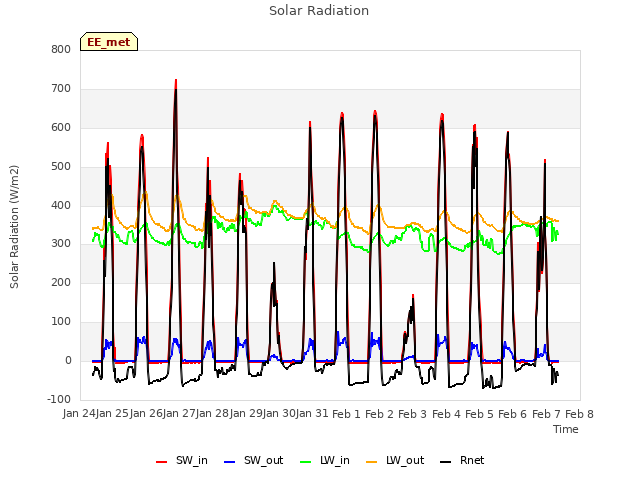
Task: Click the Feb 8 x-axis label
Action: (579, 414)
